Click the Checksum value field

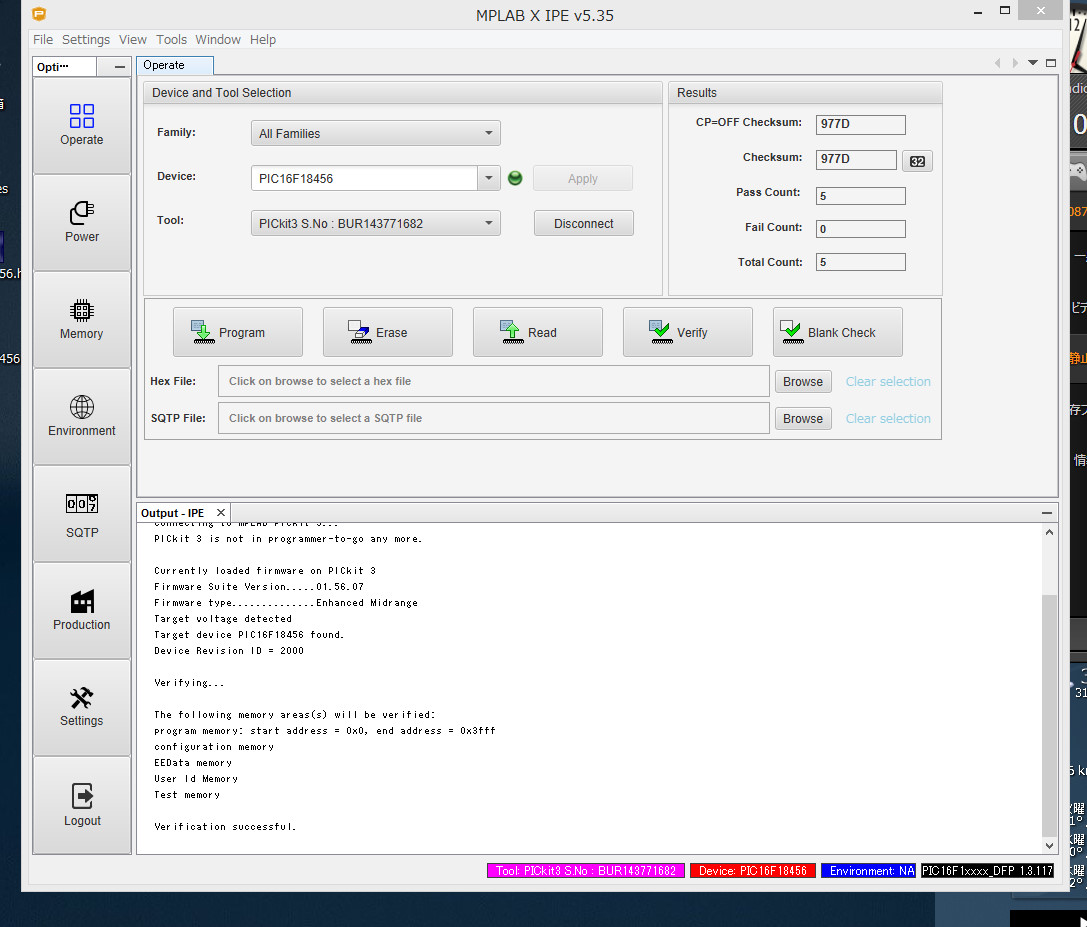[856, 159]
